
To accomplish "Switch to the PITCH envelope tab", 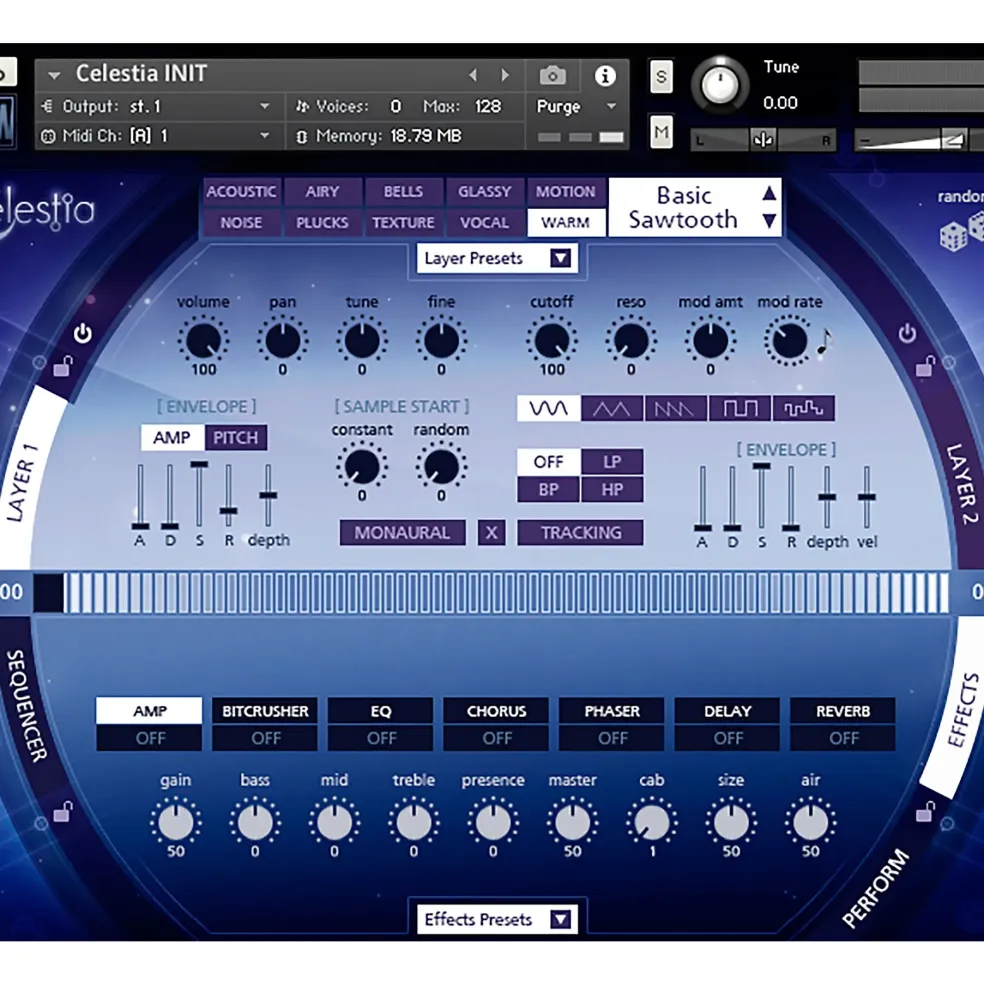I will [236, 438].
